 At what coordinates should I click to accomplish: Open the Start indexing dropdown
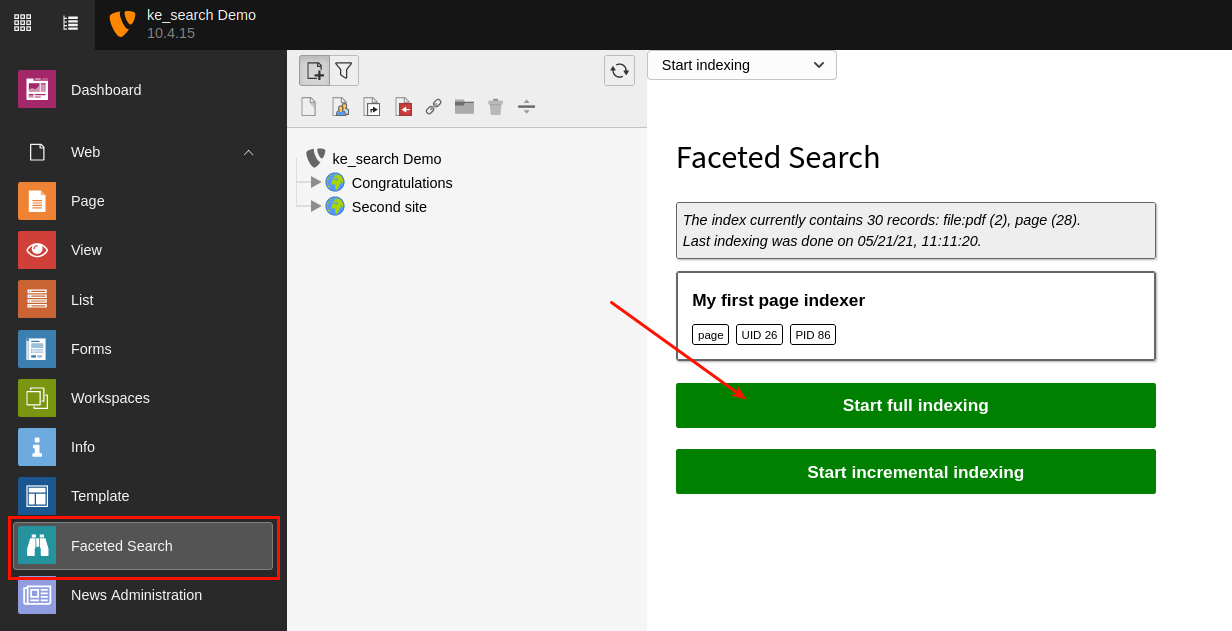741,65
